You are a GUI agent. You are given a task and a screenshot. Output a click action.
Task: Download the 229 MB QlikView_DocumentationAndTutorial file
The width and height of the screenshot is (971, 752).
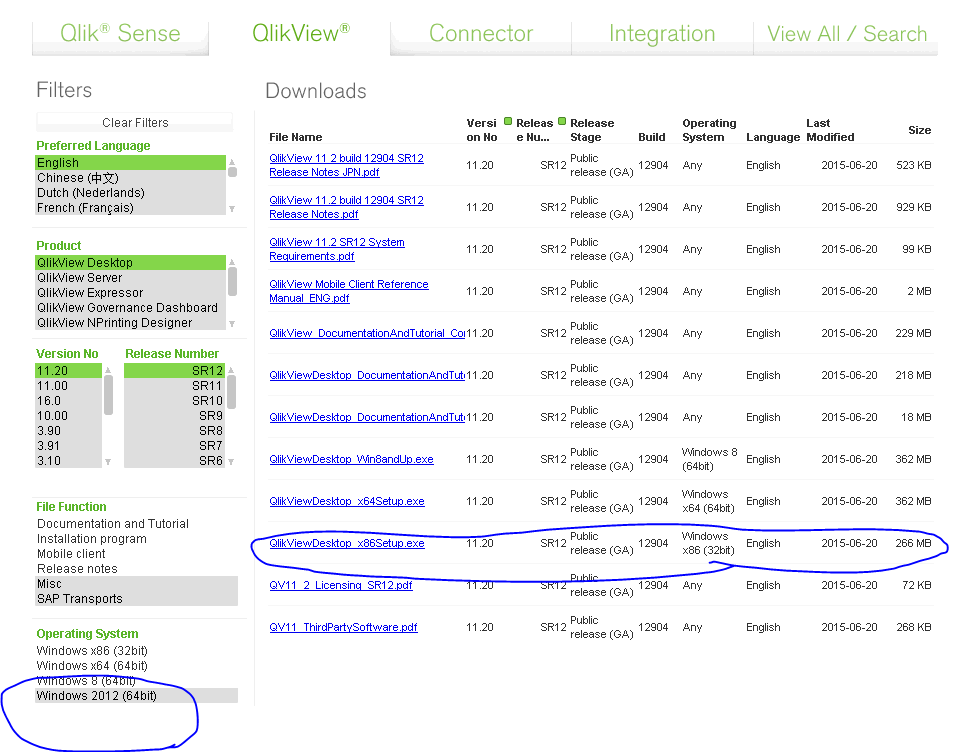click(x=367, y=333)
